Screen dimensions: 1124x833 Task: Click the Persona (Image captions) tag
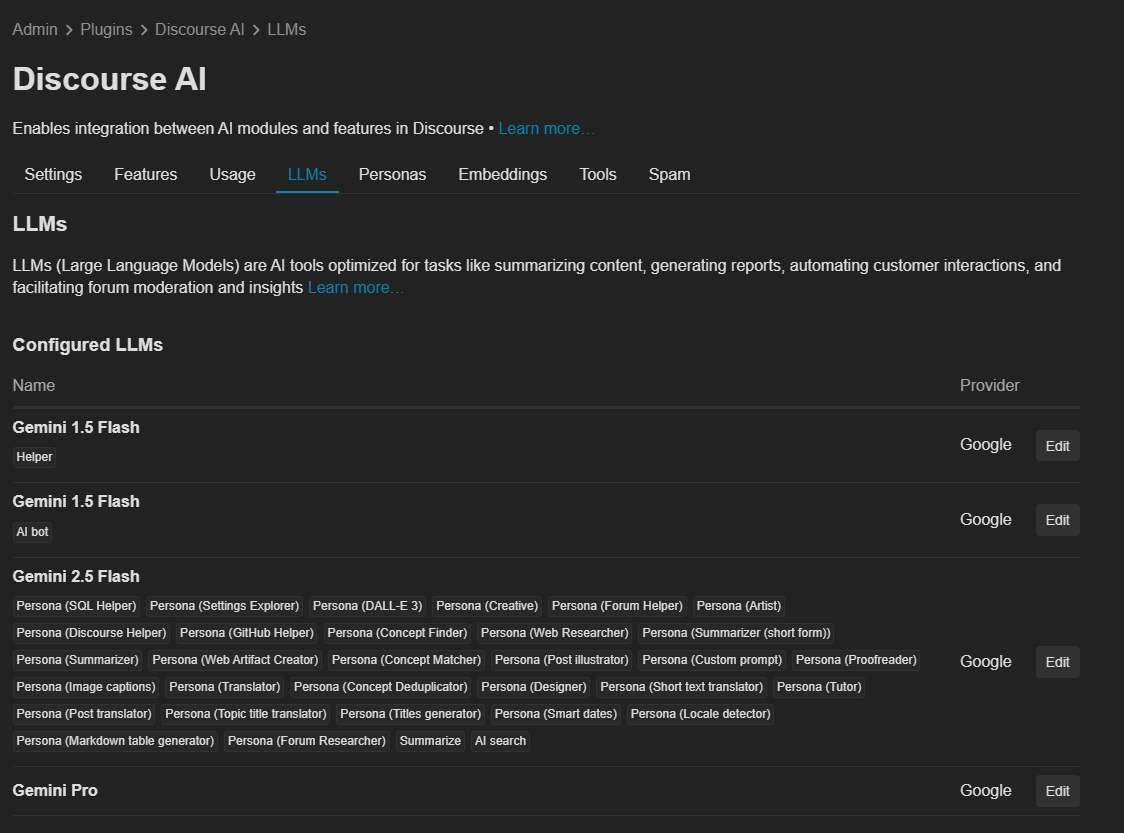pos(86,687)
